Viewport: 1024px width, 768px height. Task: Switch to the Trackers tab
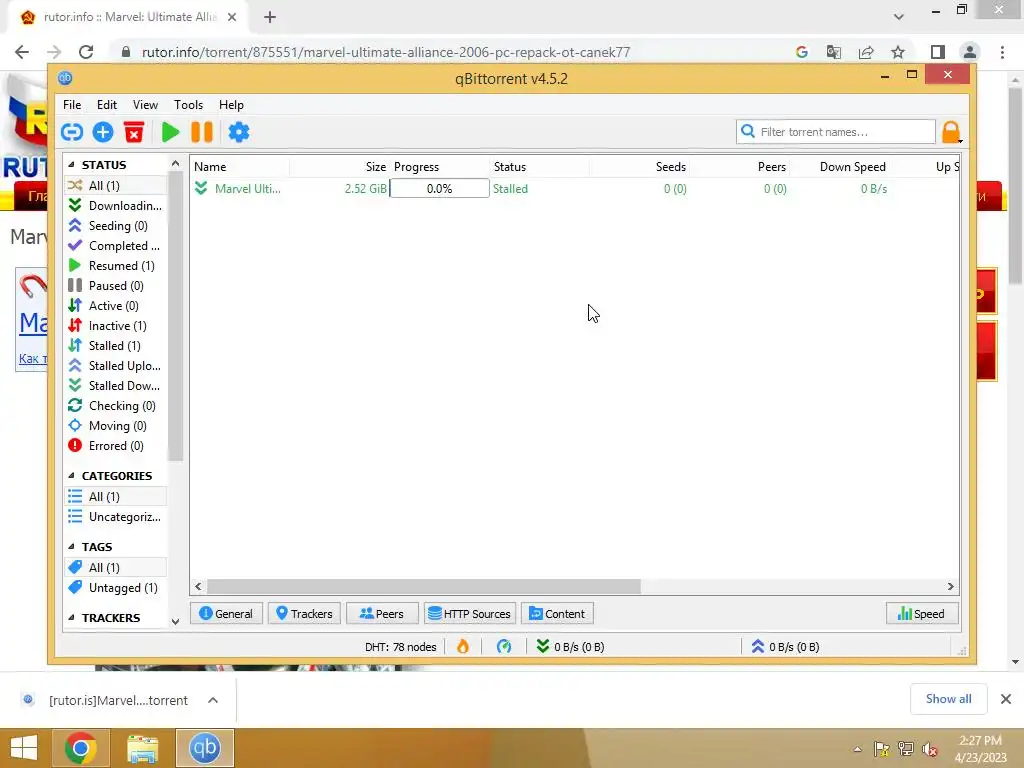click(304, 614)
